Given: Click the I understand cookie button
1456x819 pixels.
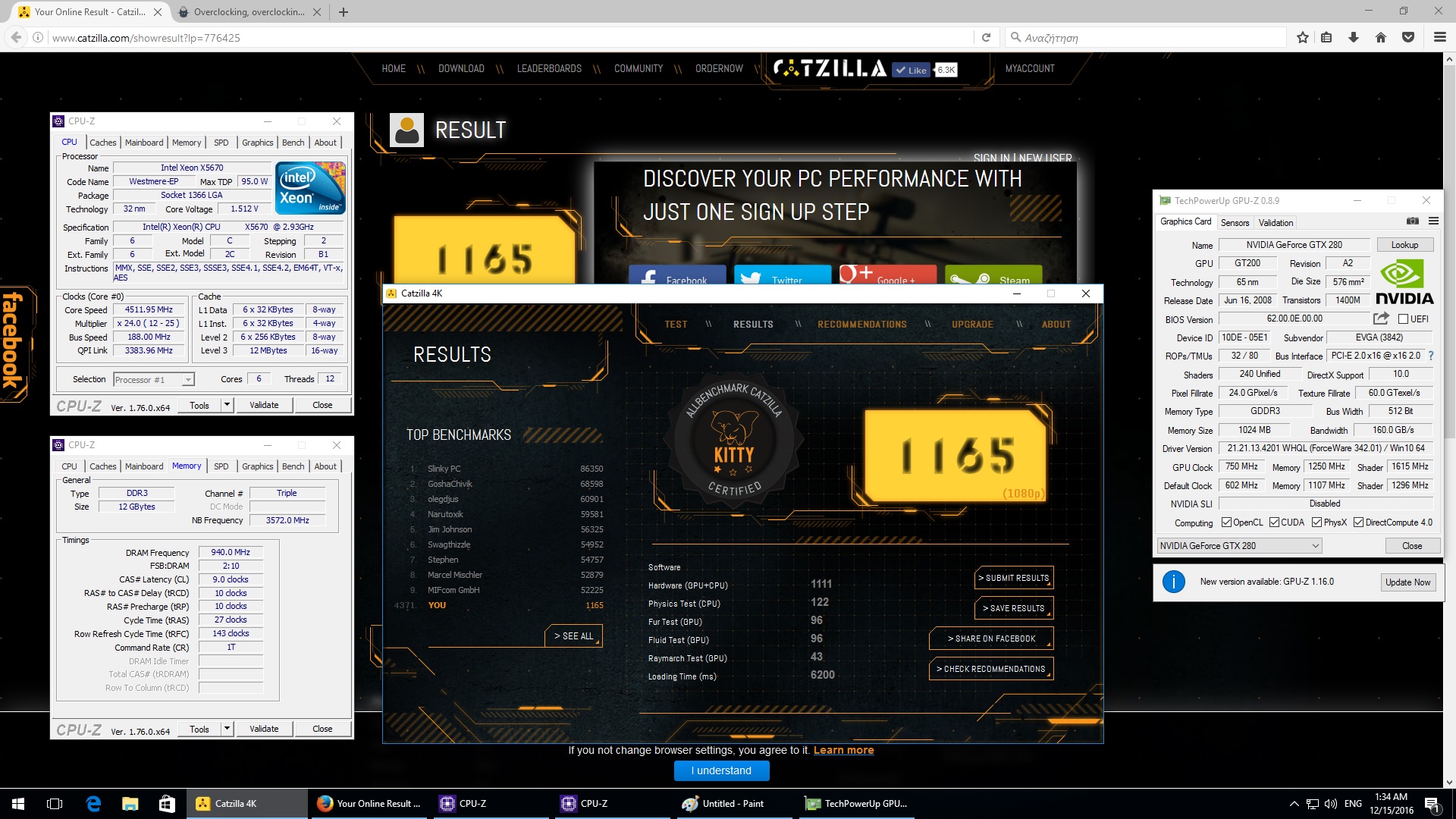Looking at the screenshot, I should tap(721, 771).
